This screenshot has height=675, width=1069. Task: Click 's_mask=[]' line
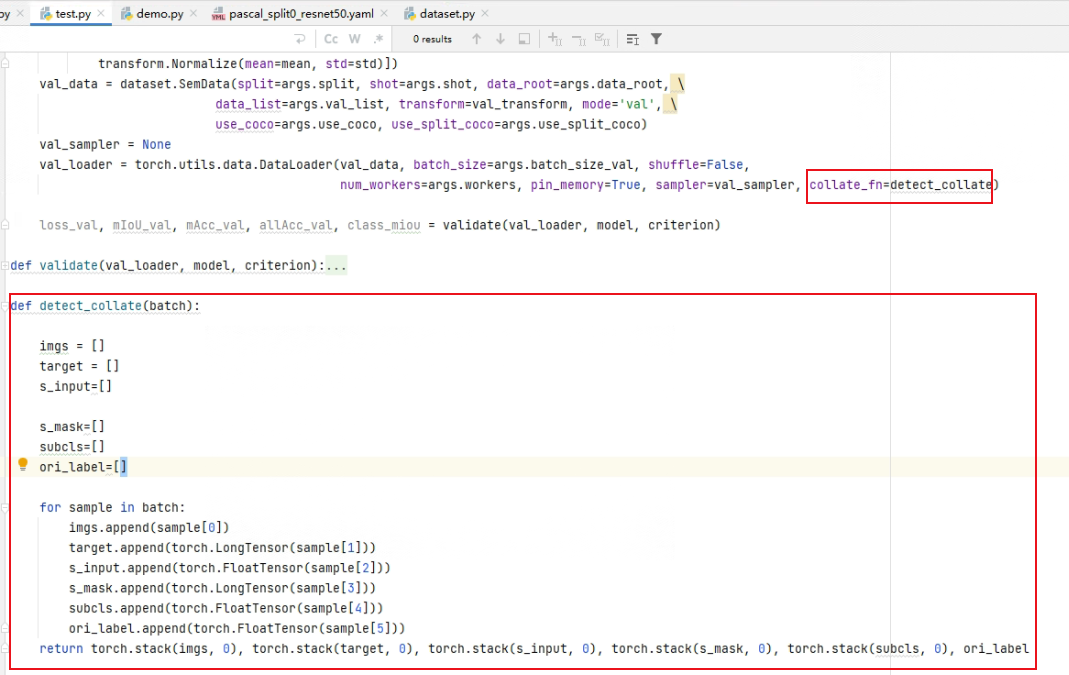tap(72, 426)
